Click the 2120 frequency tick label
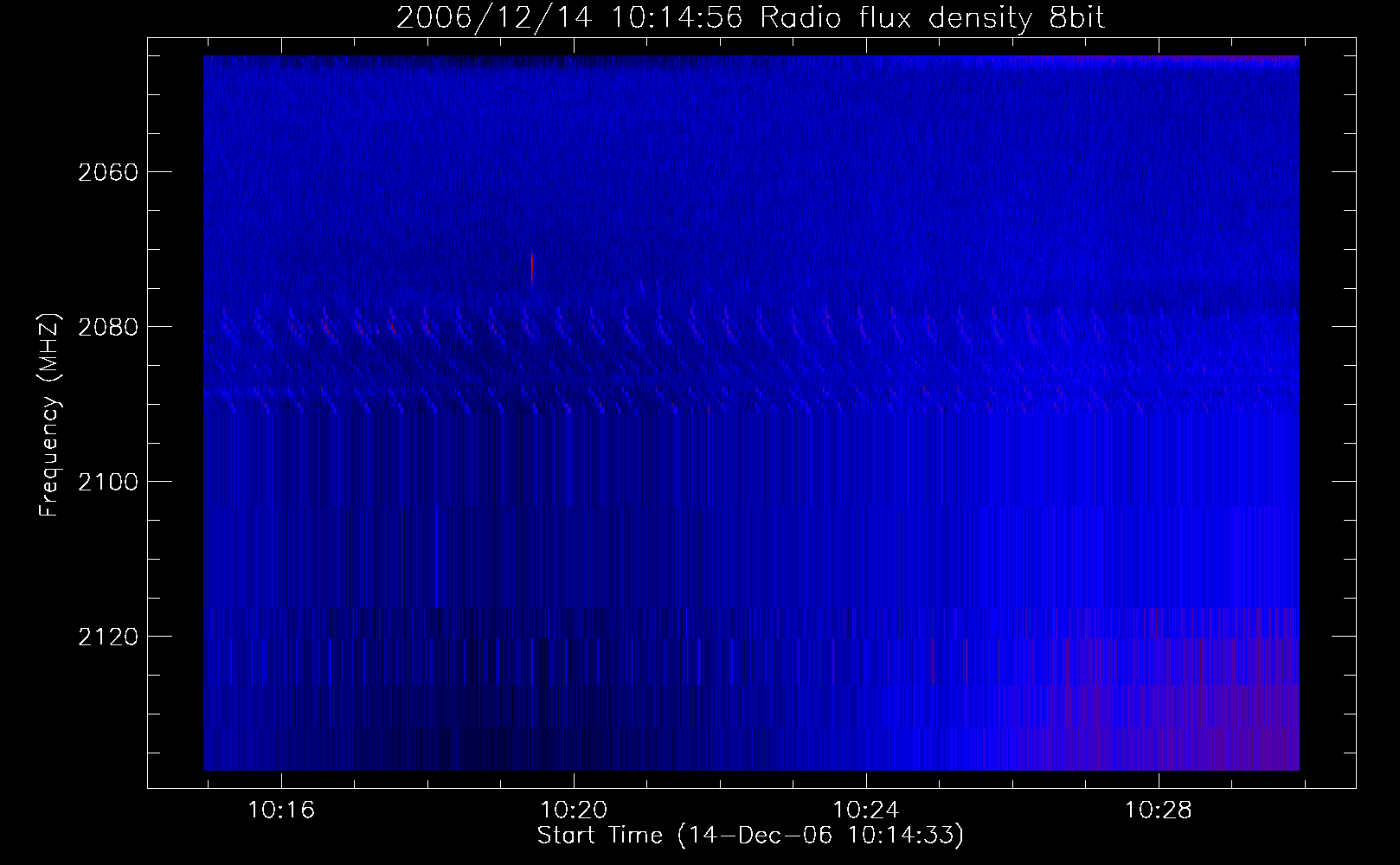The width and height of the screenshot is (1400, 865). pyautogui.click(x=107, y=637)
